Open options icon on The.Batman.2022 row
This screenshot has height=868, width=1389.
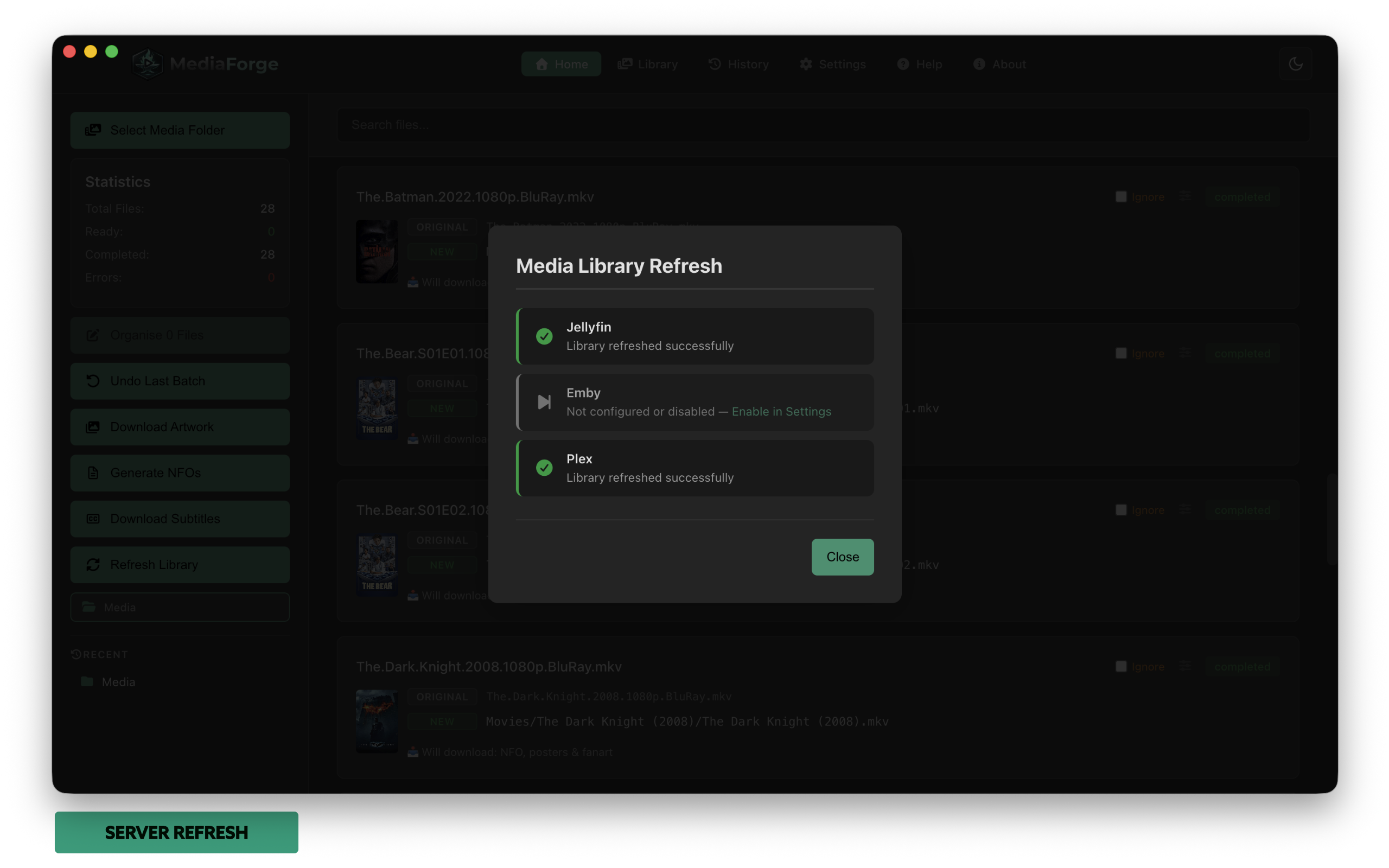[x=1184, y=196]
